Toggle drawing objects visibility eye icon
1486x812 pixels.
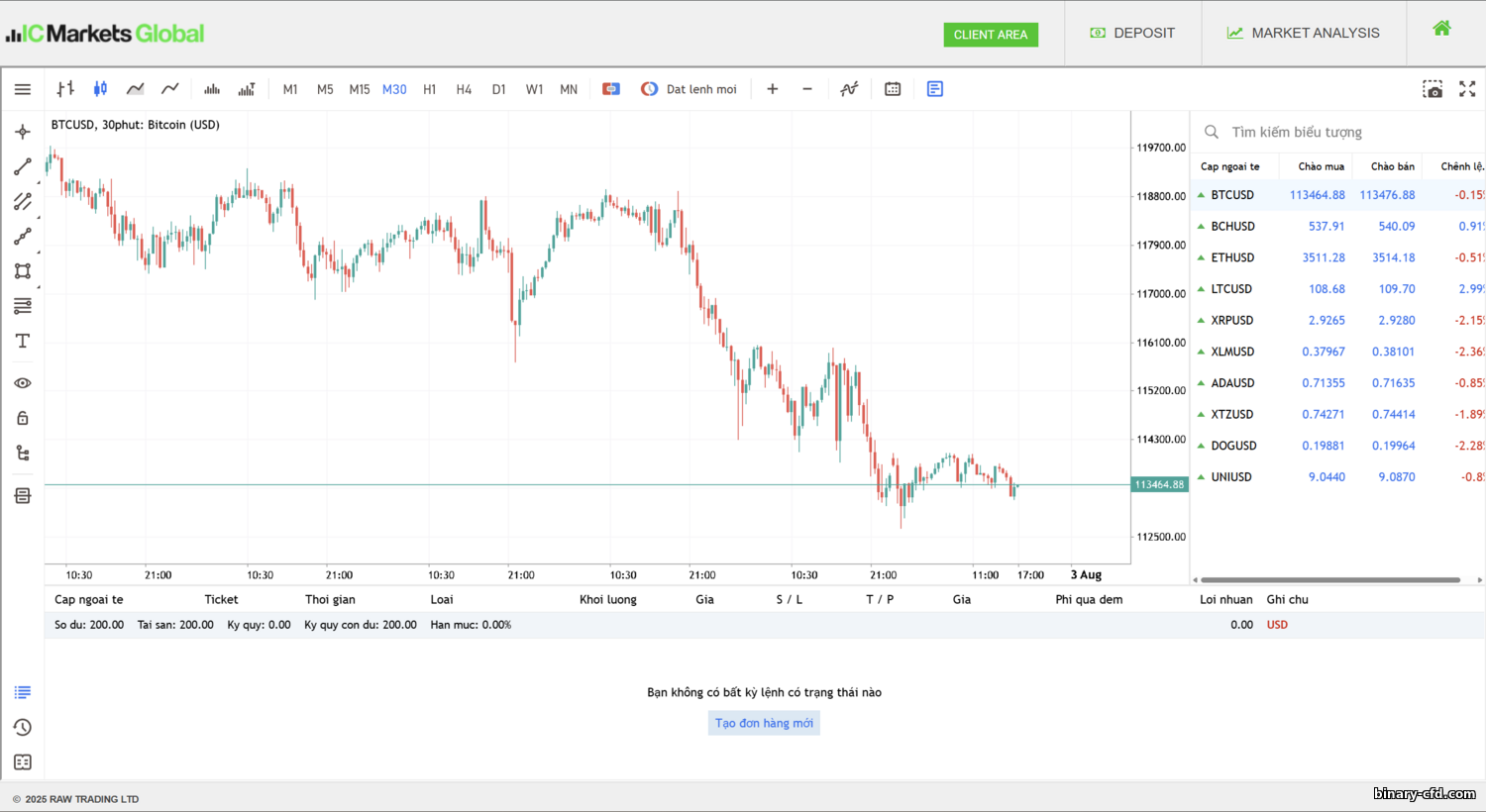click(23, 383)
